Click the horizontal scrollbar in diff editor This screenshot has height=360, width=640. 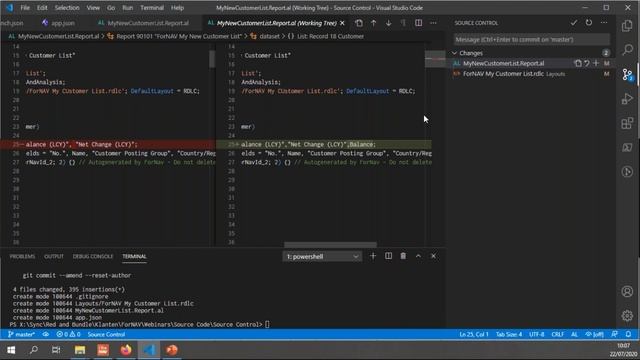330,245
